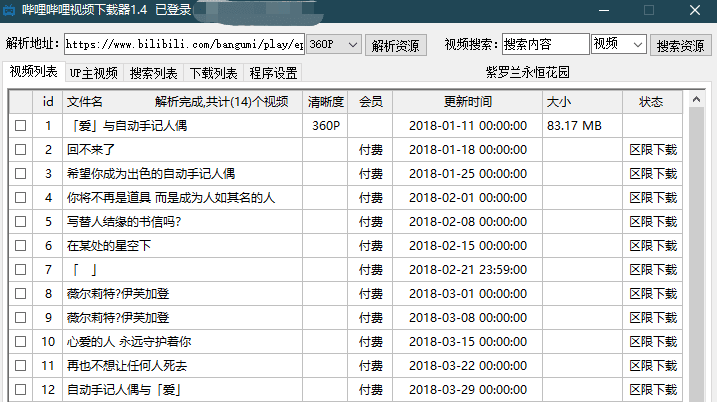This screenshot has height=402, width=717.
Task: Check the box for 再也不想让任何人死去
Action: pos(21,366)
